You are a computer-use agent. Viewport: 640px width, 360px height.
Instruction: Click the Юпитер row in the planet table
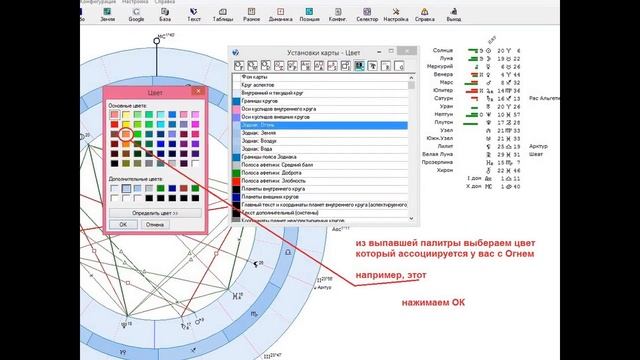click(476, 90)
